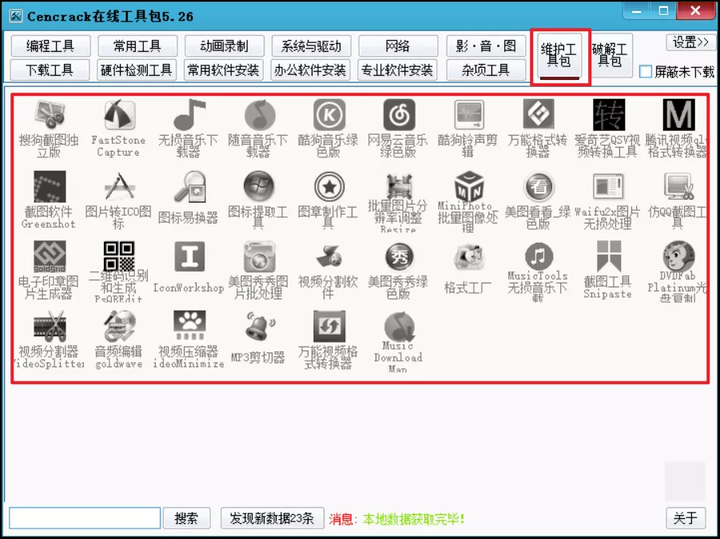This screenshot has height=539, width=720.
Task: Launch 酷狗音乐绿色版 icon
Action: click(328, 115)
